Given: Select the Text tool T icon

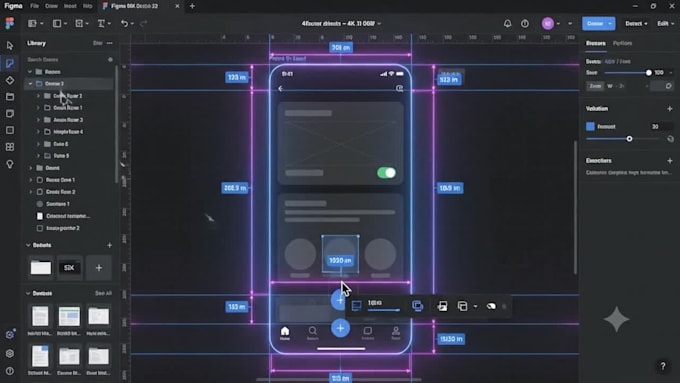Looking at the screenshot, I should coord(101,23).
